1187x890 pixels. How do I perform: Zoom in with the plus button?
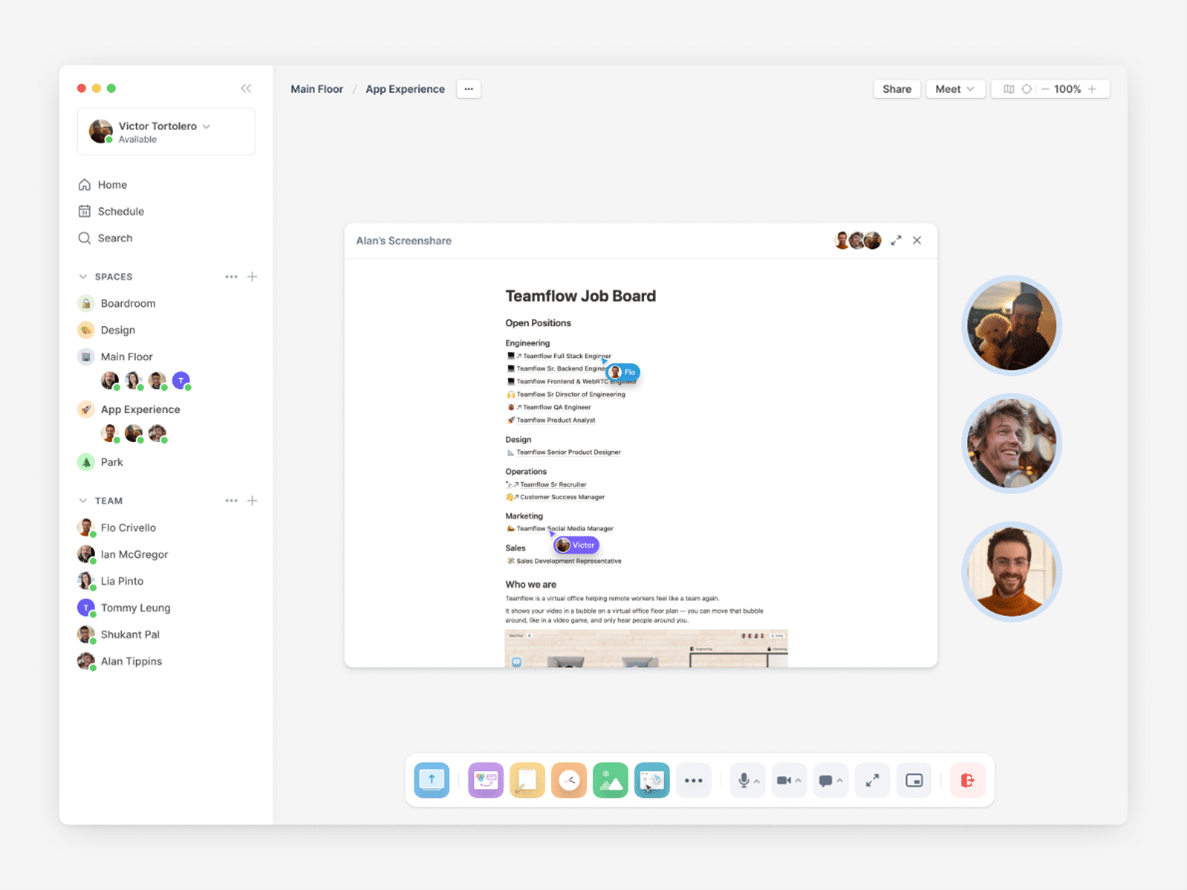click(x=1092, y=89)
